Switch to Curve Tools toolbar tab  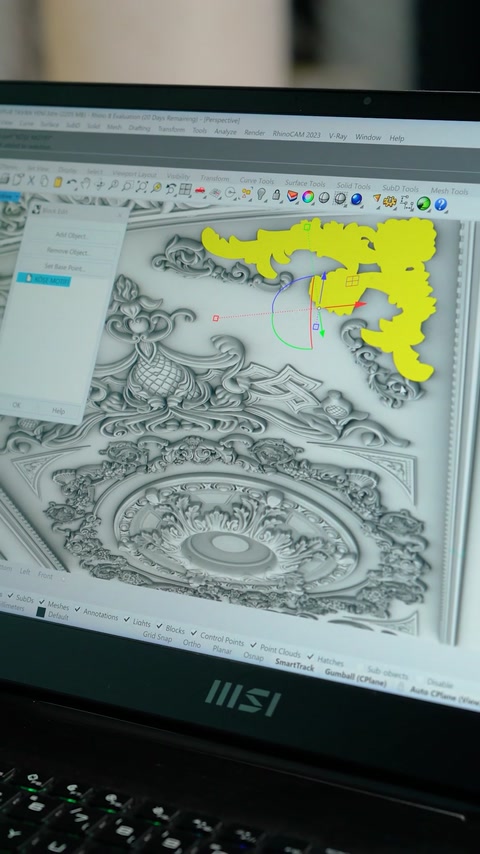pyautogui.click(x=257, y=180)
